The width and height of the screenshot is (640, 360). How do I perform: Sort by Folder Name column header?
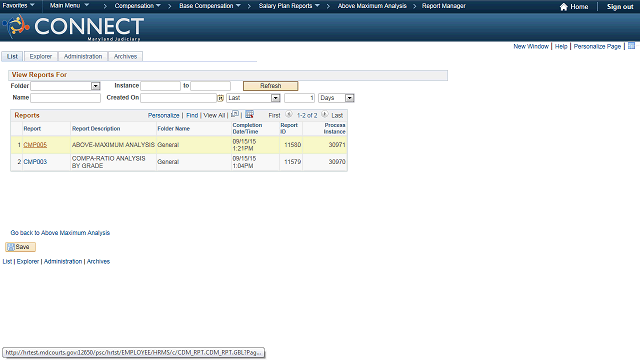coord(173,129)
